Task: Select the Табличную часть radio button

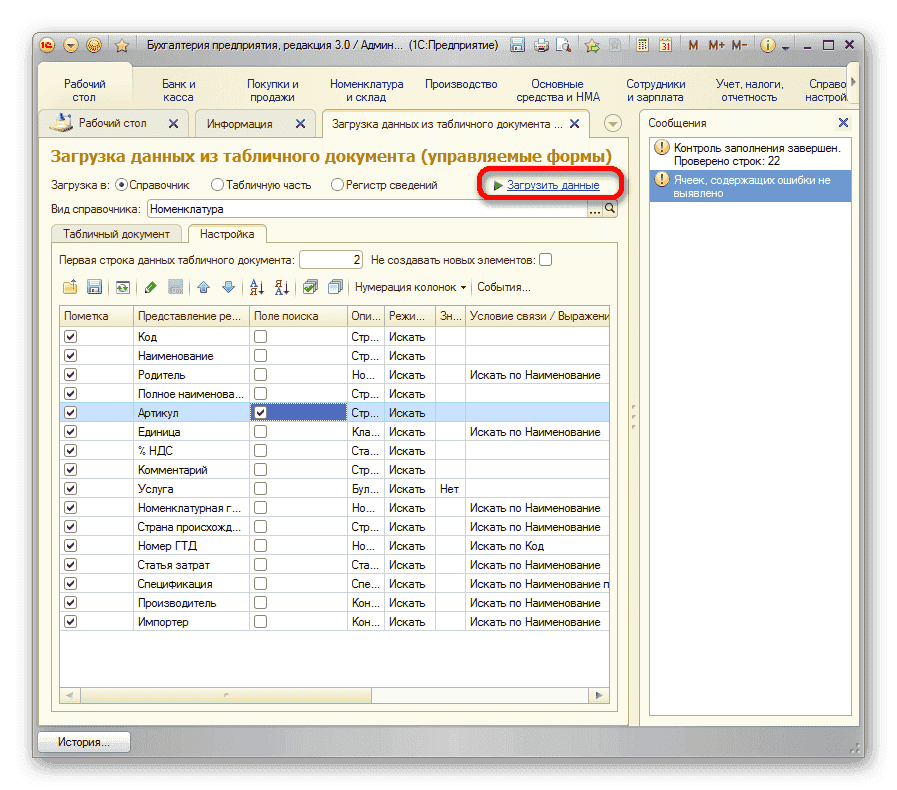Action: click(x=217, y=185)
